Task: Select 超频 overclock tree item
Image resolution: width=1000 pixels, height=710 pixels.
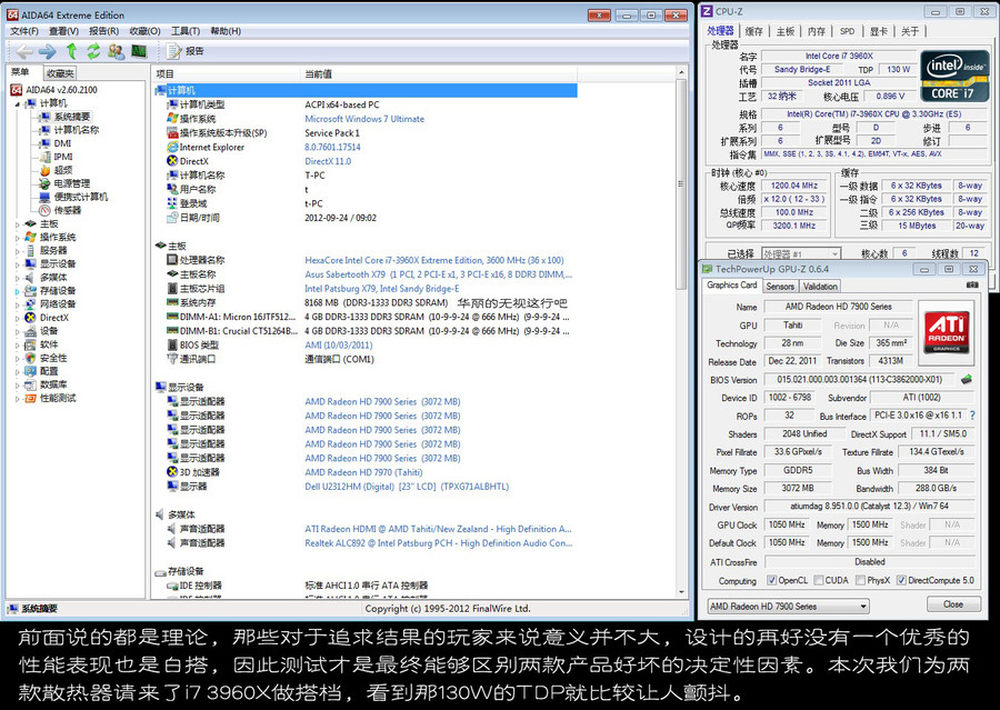Action: tap(63, 170)
